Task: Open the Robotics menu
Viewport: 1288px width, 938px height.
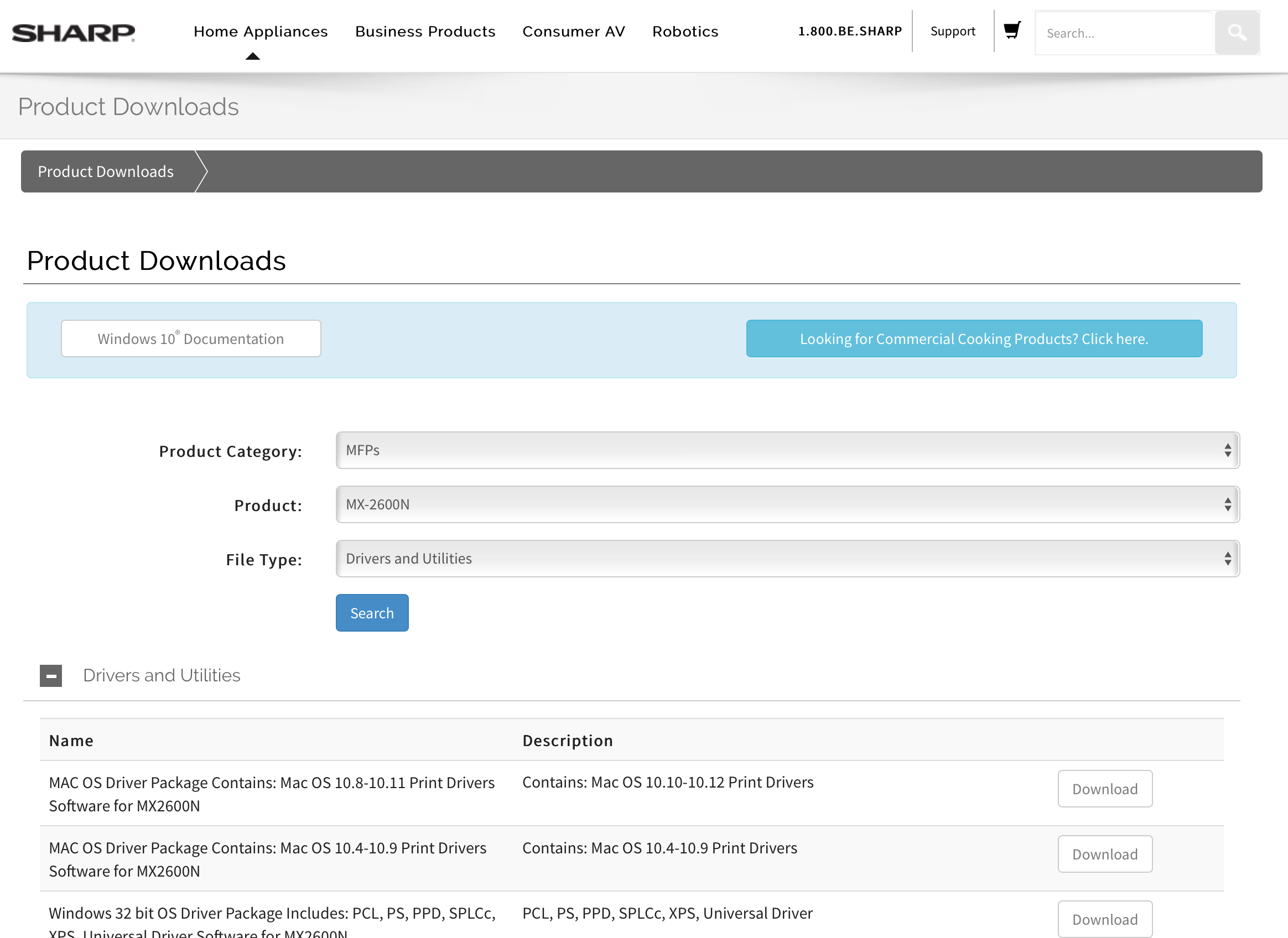Action: coord(685,31)
